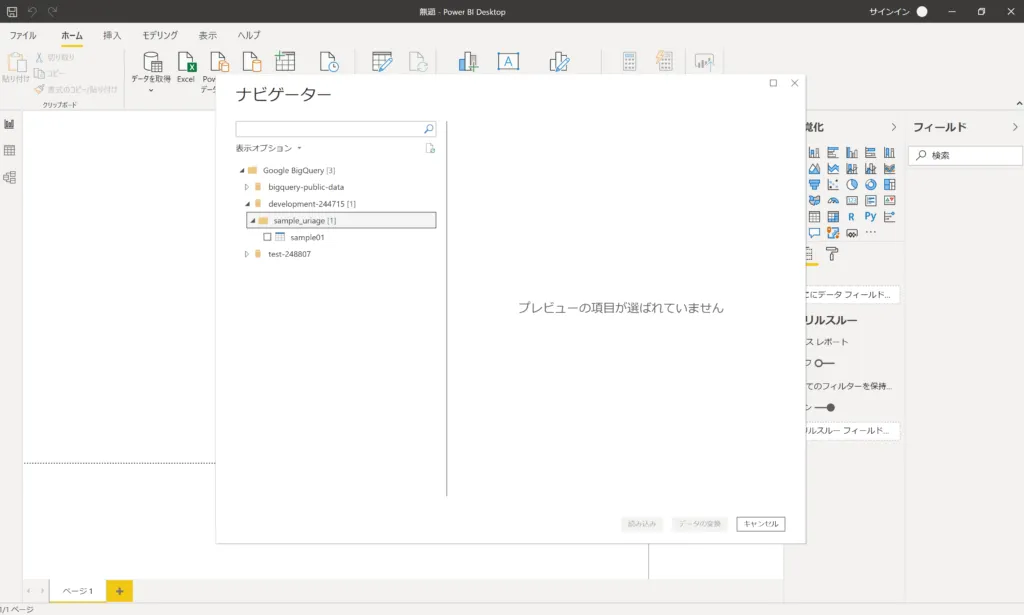Select the gauge visualization
This screenshot has height=615, width=1024.
tap(833, 200)
